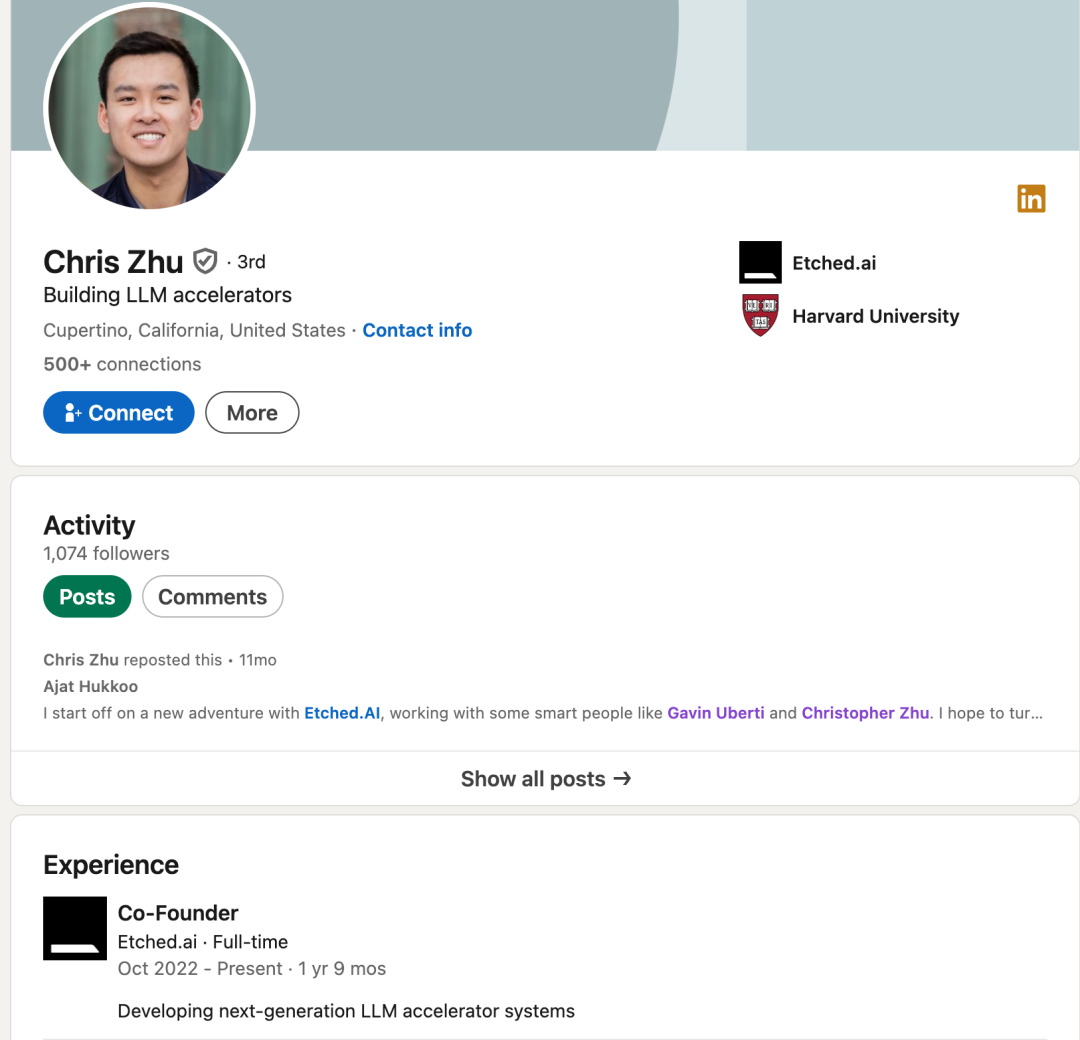Click the Etched.ai company link in header
1080x1040 pixels.
click(x=834, y=263)
